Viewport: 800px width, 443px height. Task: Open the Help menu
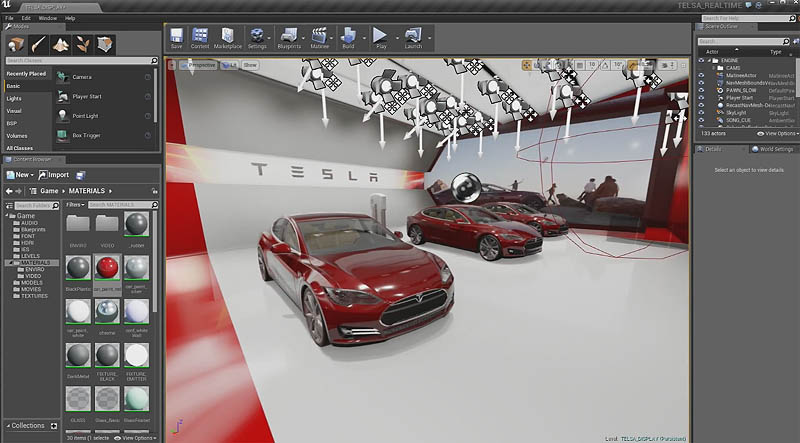(70, 18)
